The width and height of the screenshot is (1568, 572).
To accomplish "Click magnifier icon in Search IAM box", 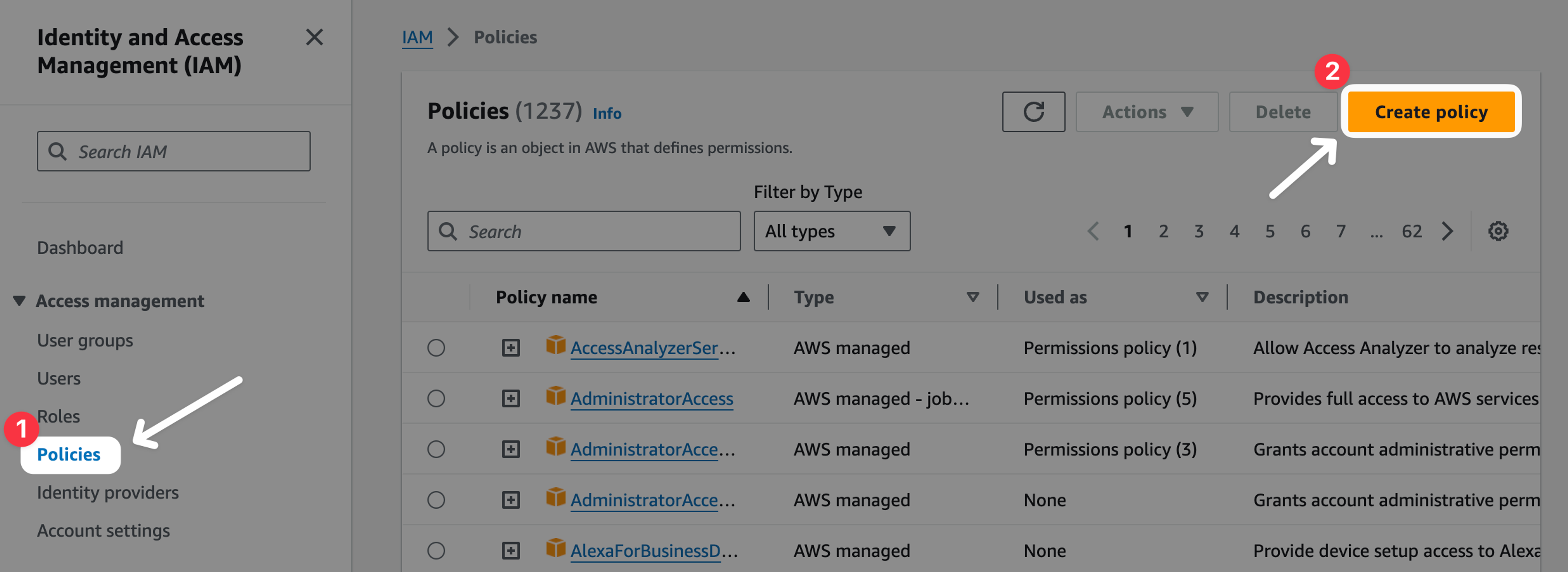I will (x=57, y=151).
